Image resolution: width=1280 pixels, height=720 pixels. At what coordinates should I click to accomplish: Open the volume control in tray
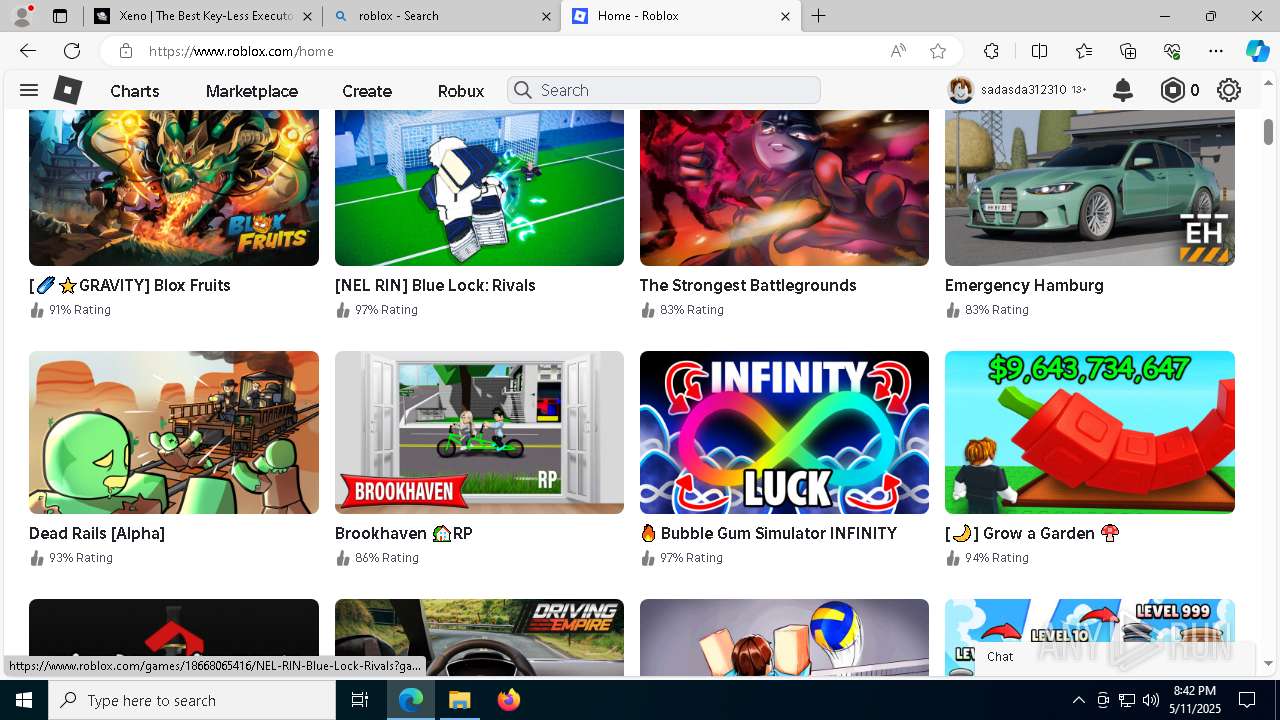tap(1151, 700)
